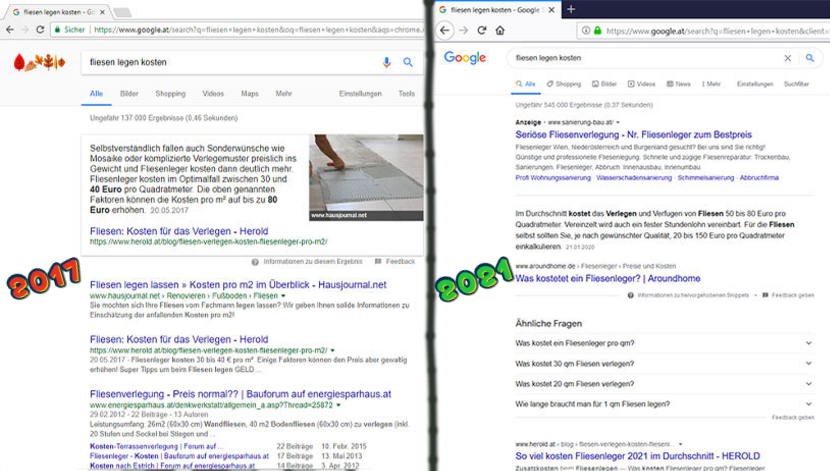Click the green padlock in the 2021 address bar
This screenshot has height=471, width=830.
click(x=597, y=31)
